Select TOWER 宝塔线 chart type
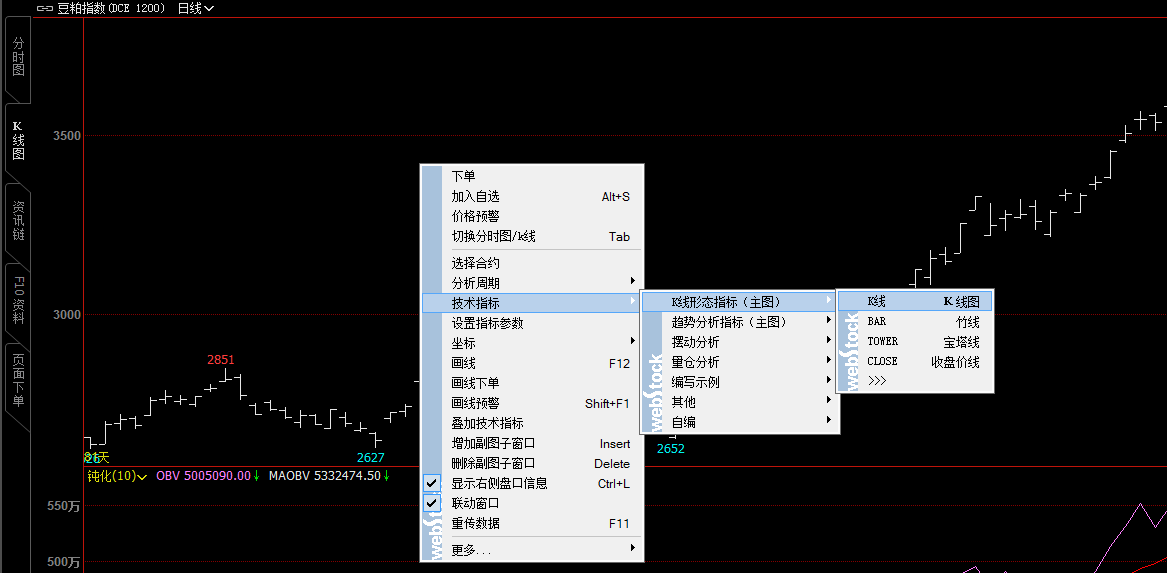The image size is (1167, 573). point(922,342)
